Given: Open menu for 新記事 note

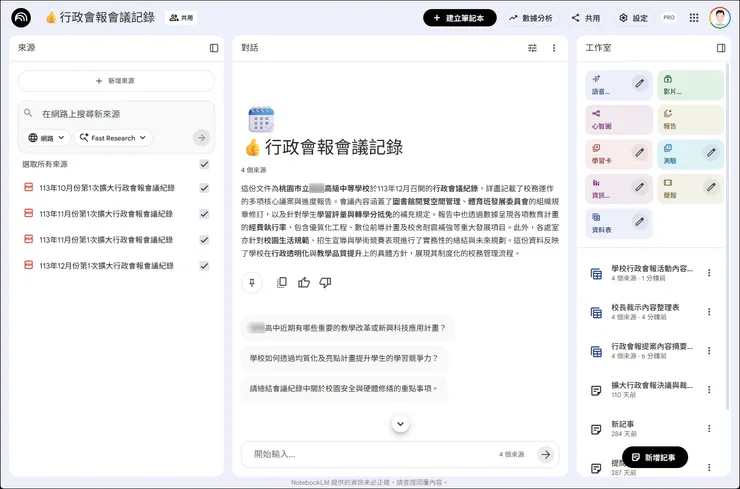Looking at the screenshot, I should click(x=709, y=428).
